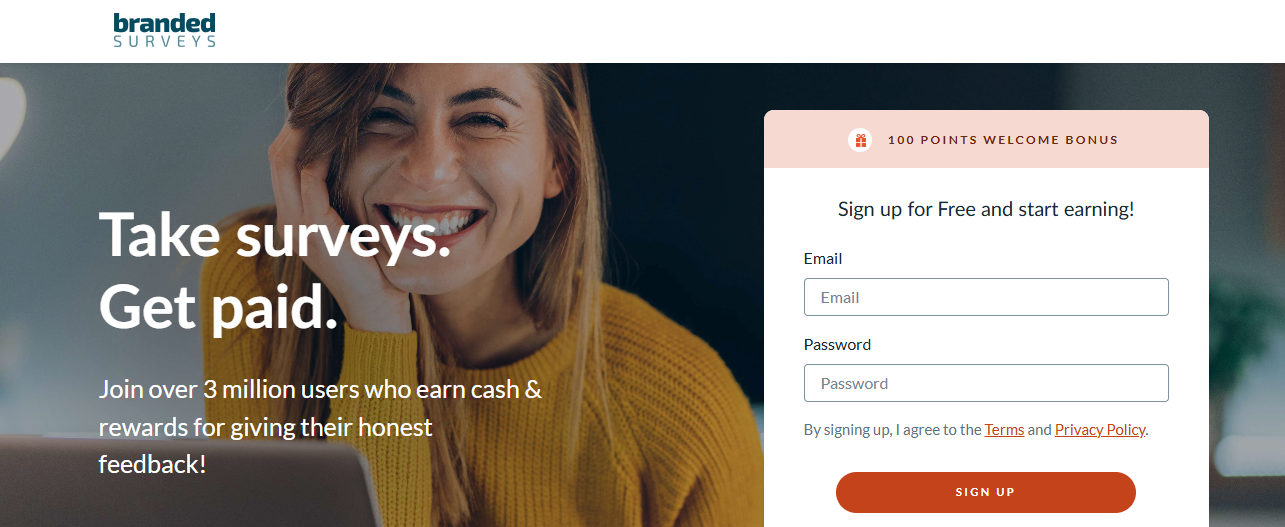Click the Sign Up button
This screenshot has width=1285, height=527.
point(986,492)
